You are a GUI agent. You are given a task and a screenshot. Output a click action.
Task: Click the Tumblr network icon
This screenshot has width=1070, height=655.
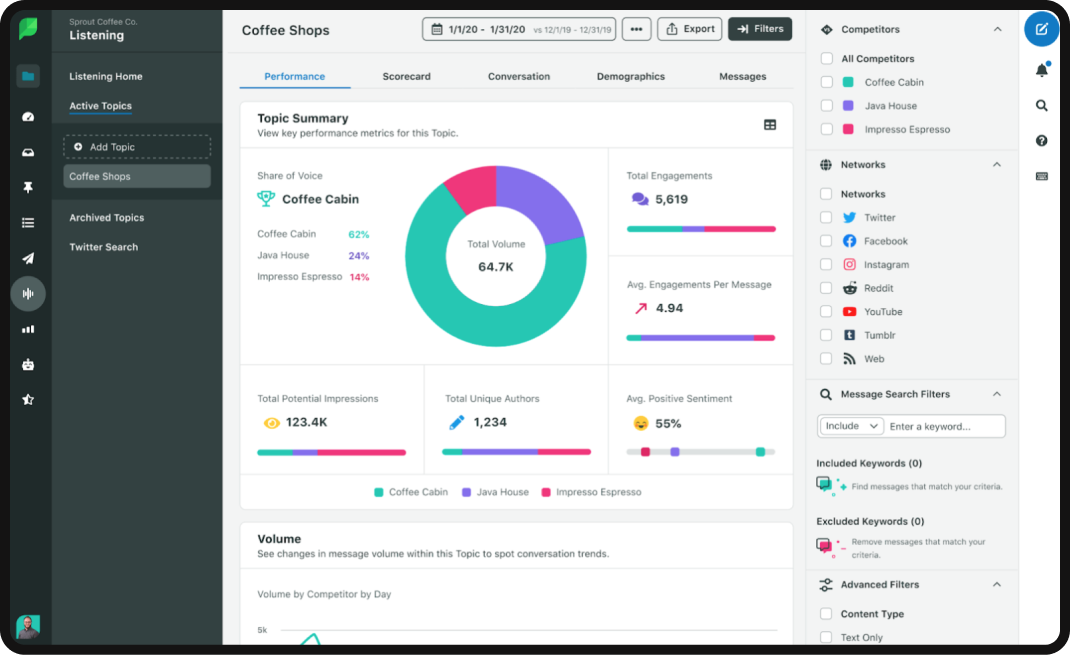pos(849,335)
